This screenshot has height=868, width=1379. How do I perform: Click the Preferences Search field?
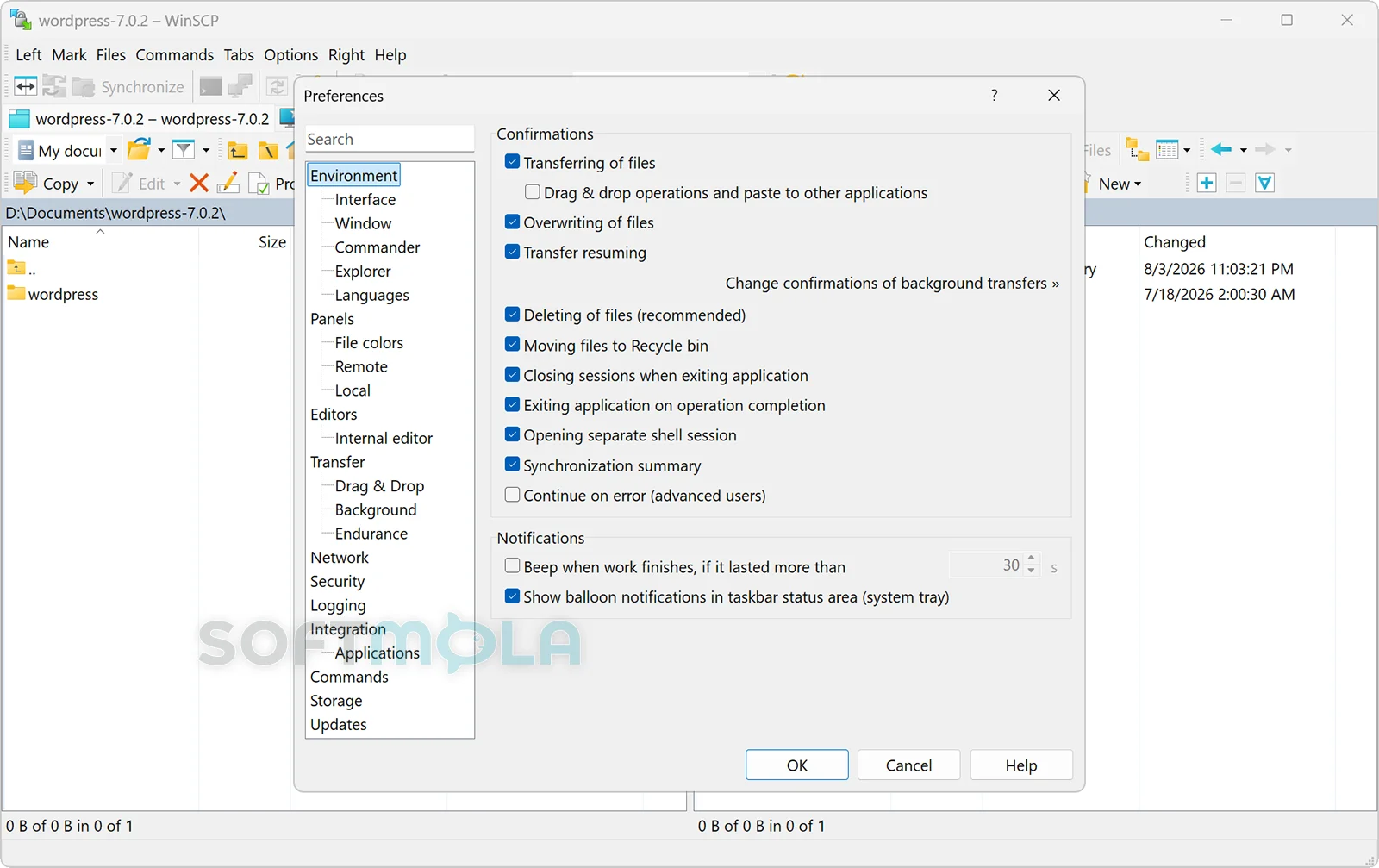pos(390,139)
